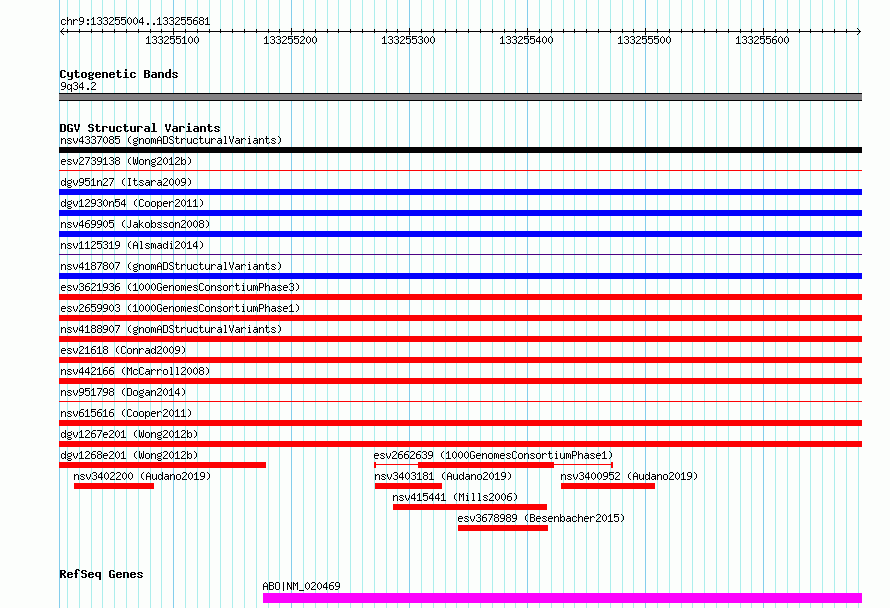Click the nsv4337085 gnomAD black variant bar
Image resolution: width=890 pixels, height=608 pixels.
460,150
